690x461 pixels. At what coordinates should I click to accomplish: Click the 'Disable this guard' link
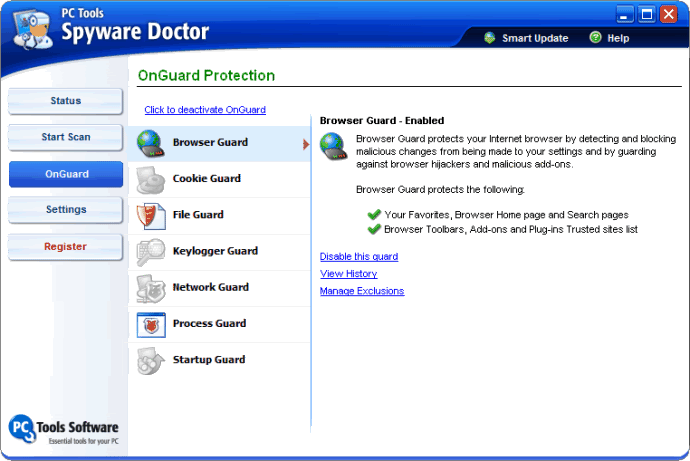click(x=359, y=256)
